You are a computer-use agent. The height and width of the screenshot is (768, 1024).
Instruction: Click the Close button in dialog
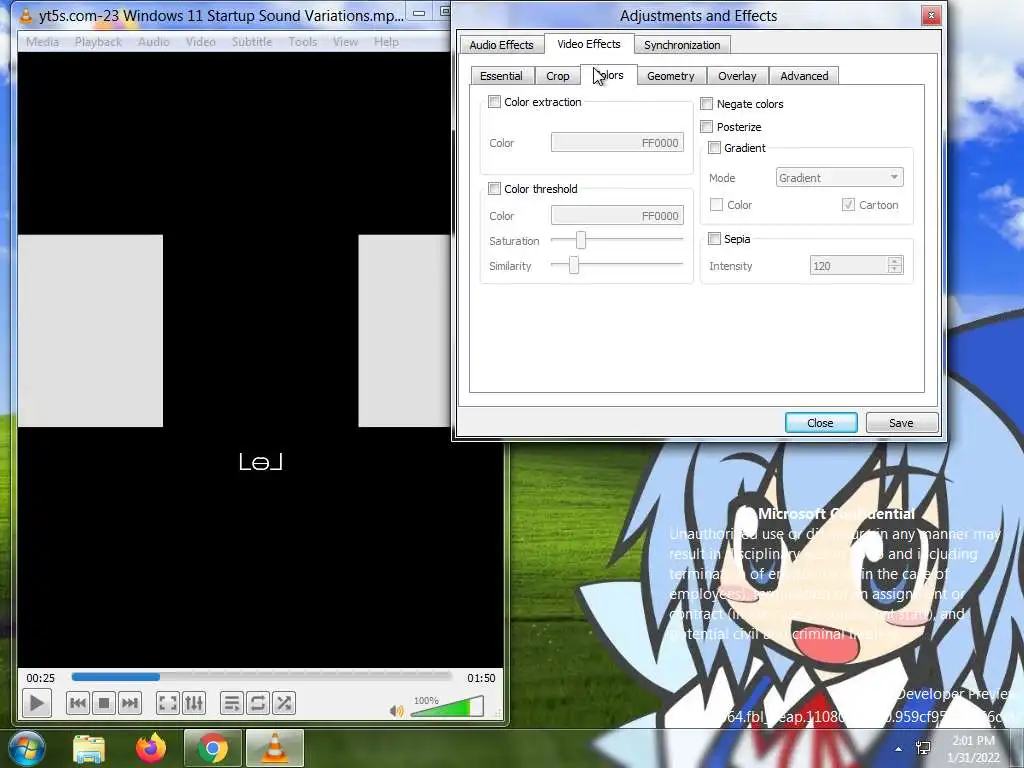click(821, 423)
